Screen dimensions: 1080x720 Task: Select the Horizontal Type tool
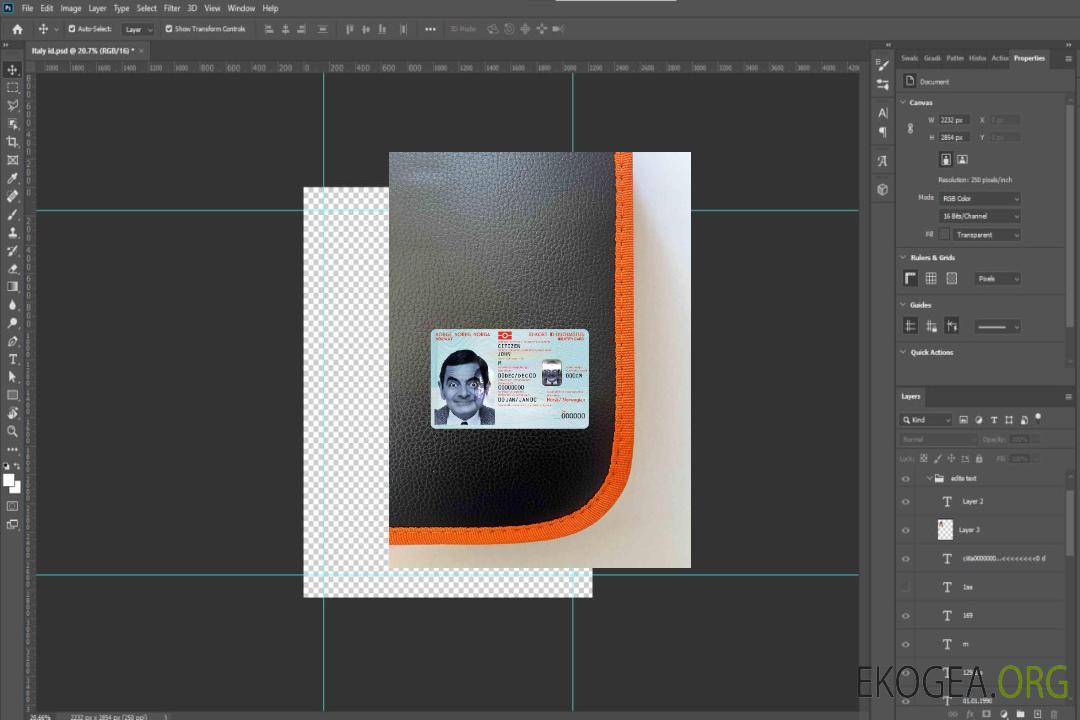click(x=13, y=359)
